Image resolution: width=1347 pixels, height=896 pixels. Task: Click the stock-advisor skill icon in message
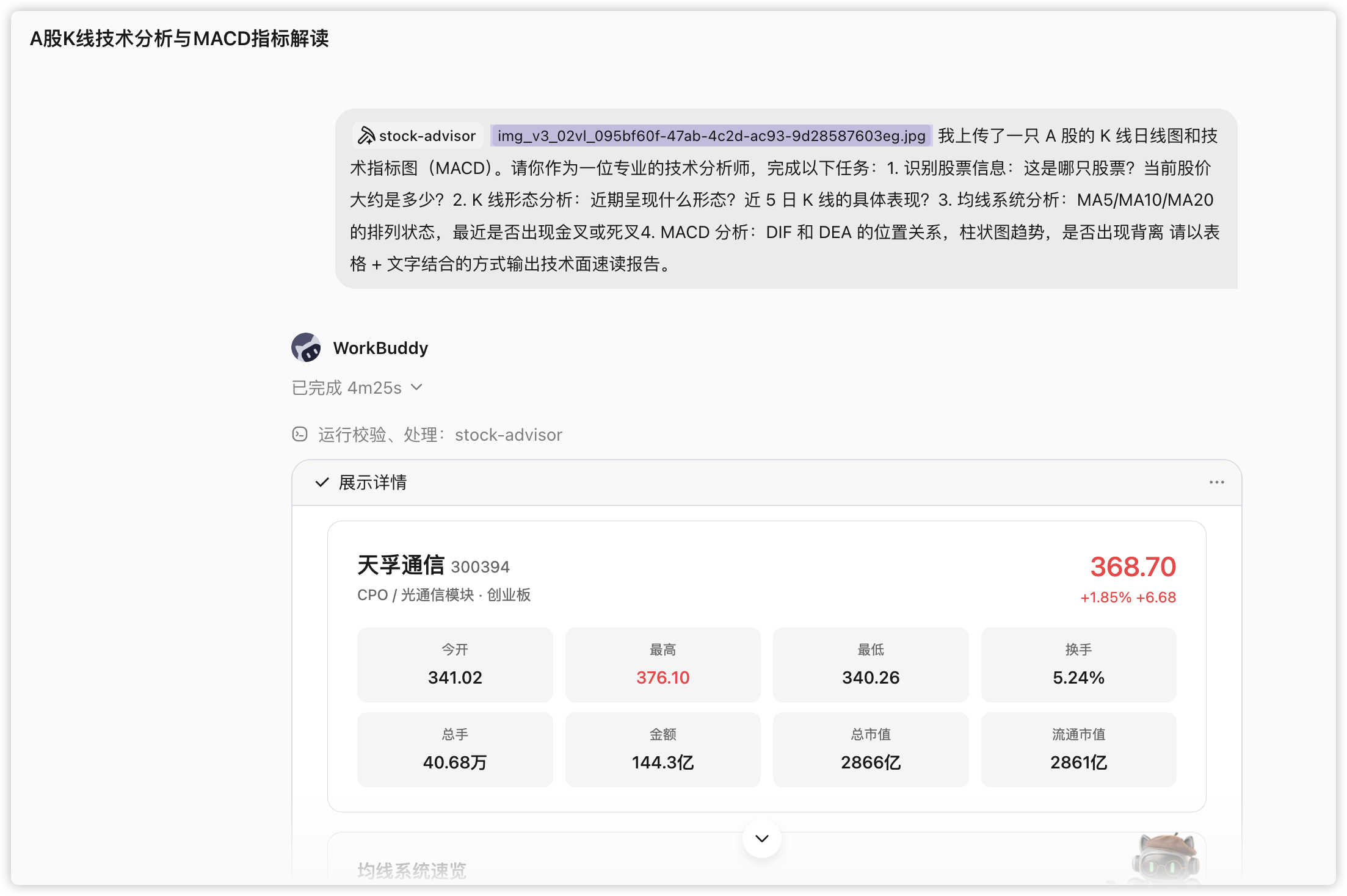click(366, 135)
